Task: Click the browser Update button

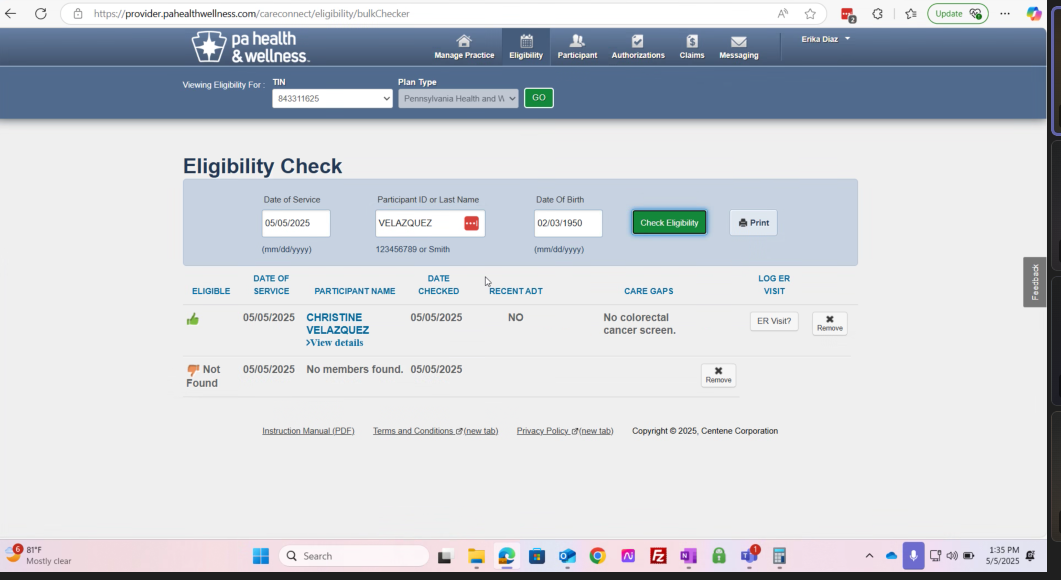Action: point(957,14)
